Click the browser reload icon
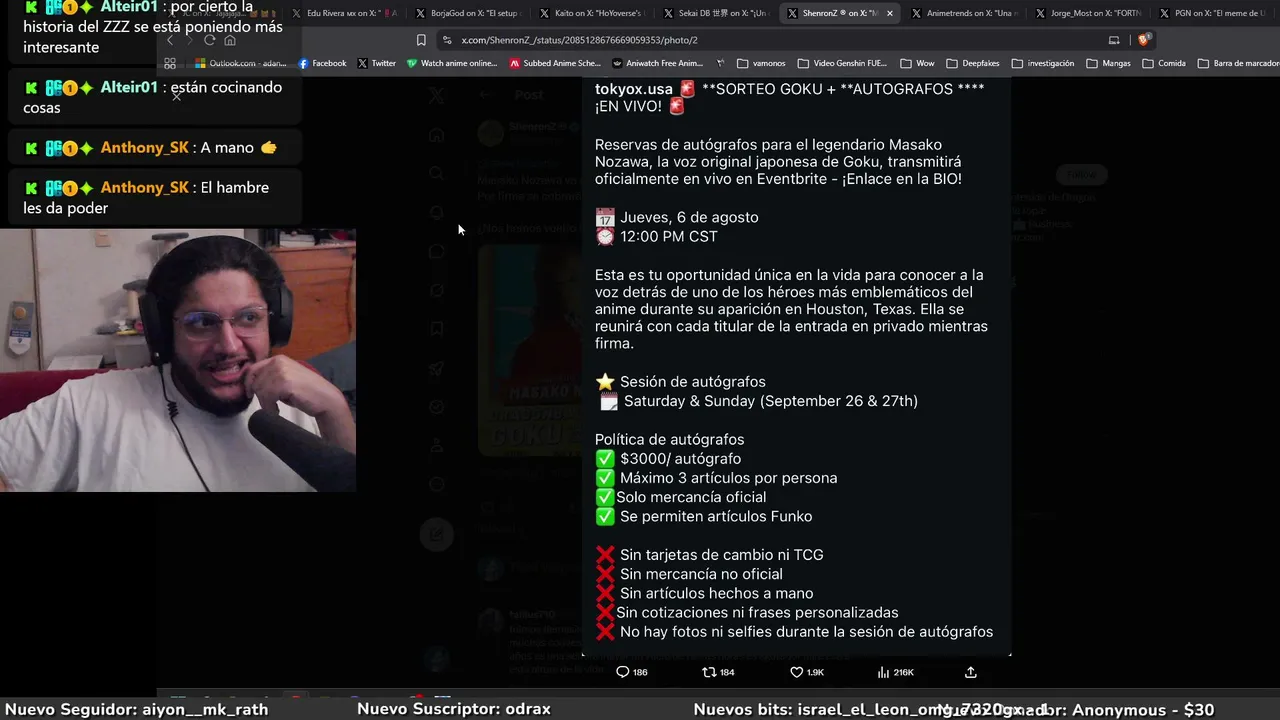1280x720 pixels. coord(209,40)
